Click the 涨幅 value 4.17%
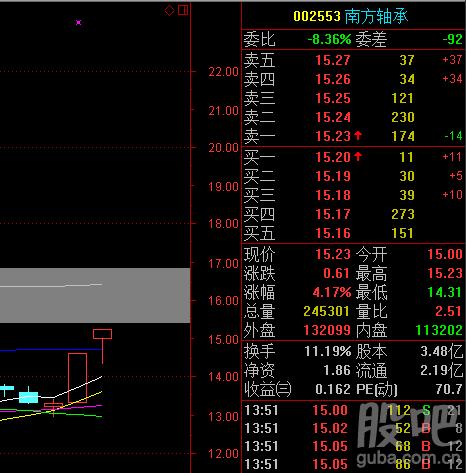Image resolution: width=466 pixels, height=473 pixels. coord(332,292)
